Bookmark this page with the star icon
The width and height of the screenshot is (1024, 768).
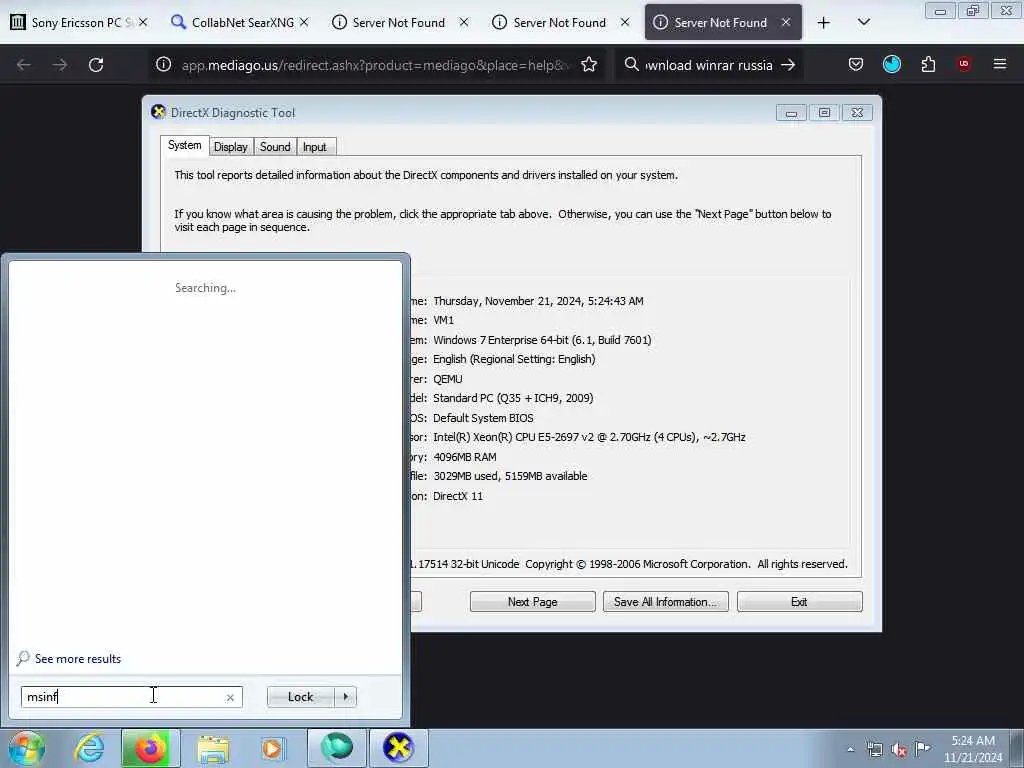pyautogui.click(x=588, y=65)
